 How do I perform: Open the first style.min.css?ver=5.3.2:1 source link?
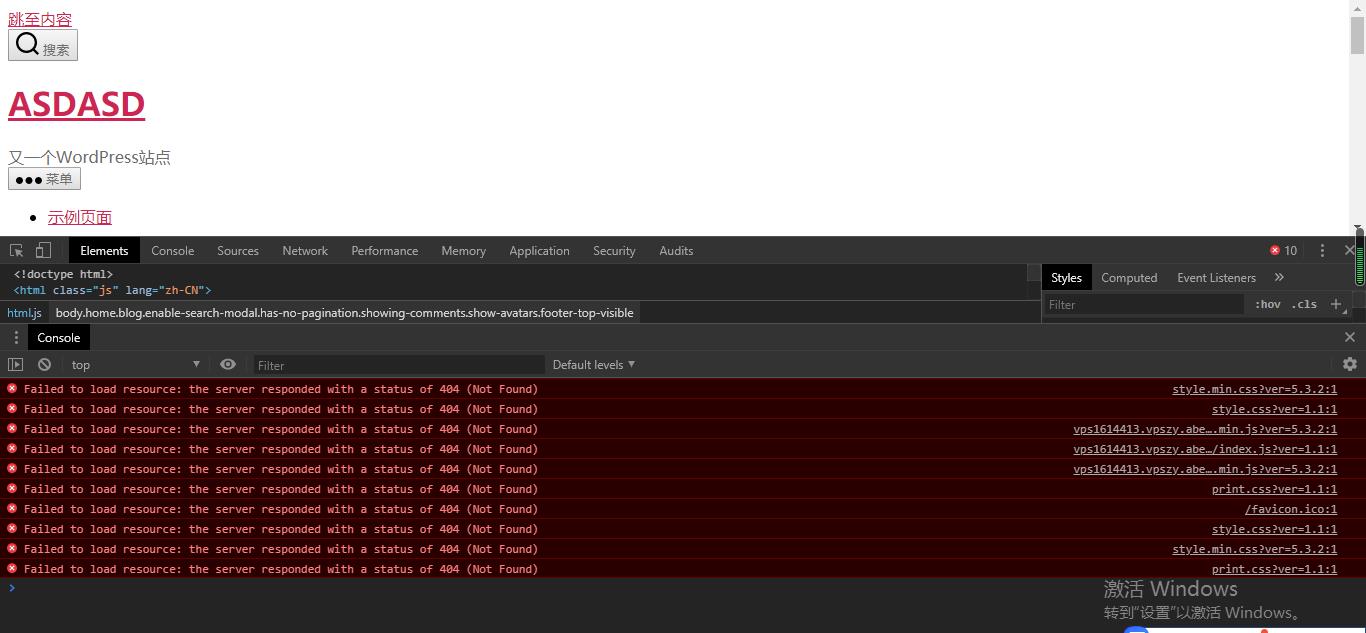[1254, 389]
